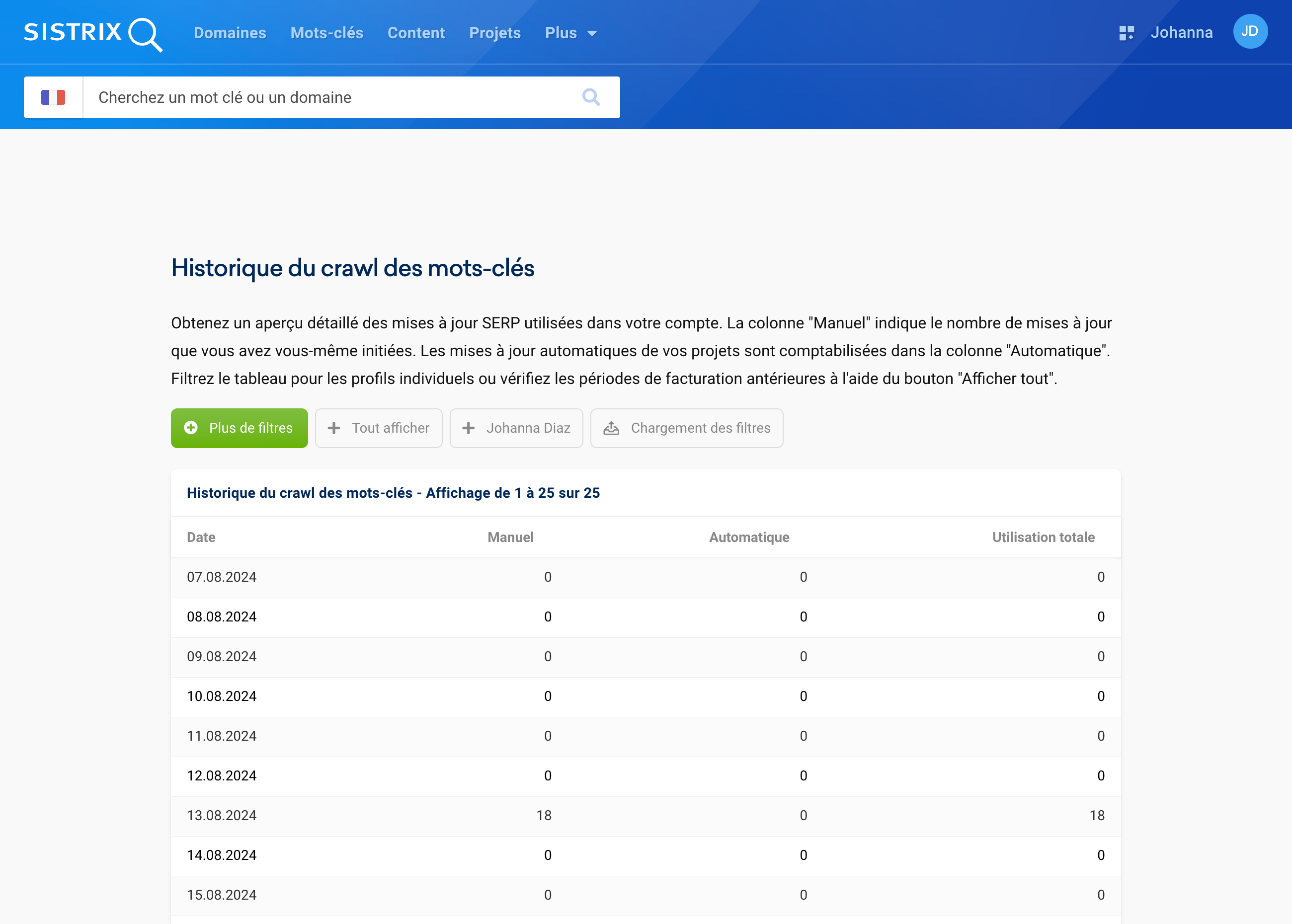This screenshot has width=1292, height=924.
Task: Click the table title Affichage de 1 à 25 sur 25
Action: pyautogui.click(x=513, y=493)
